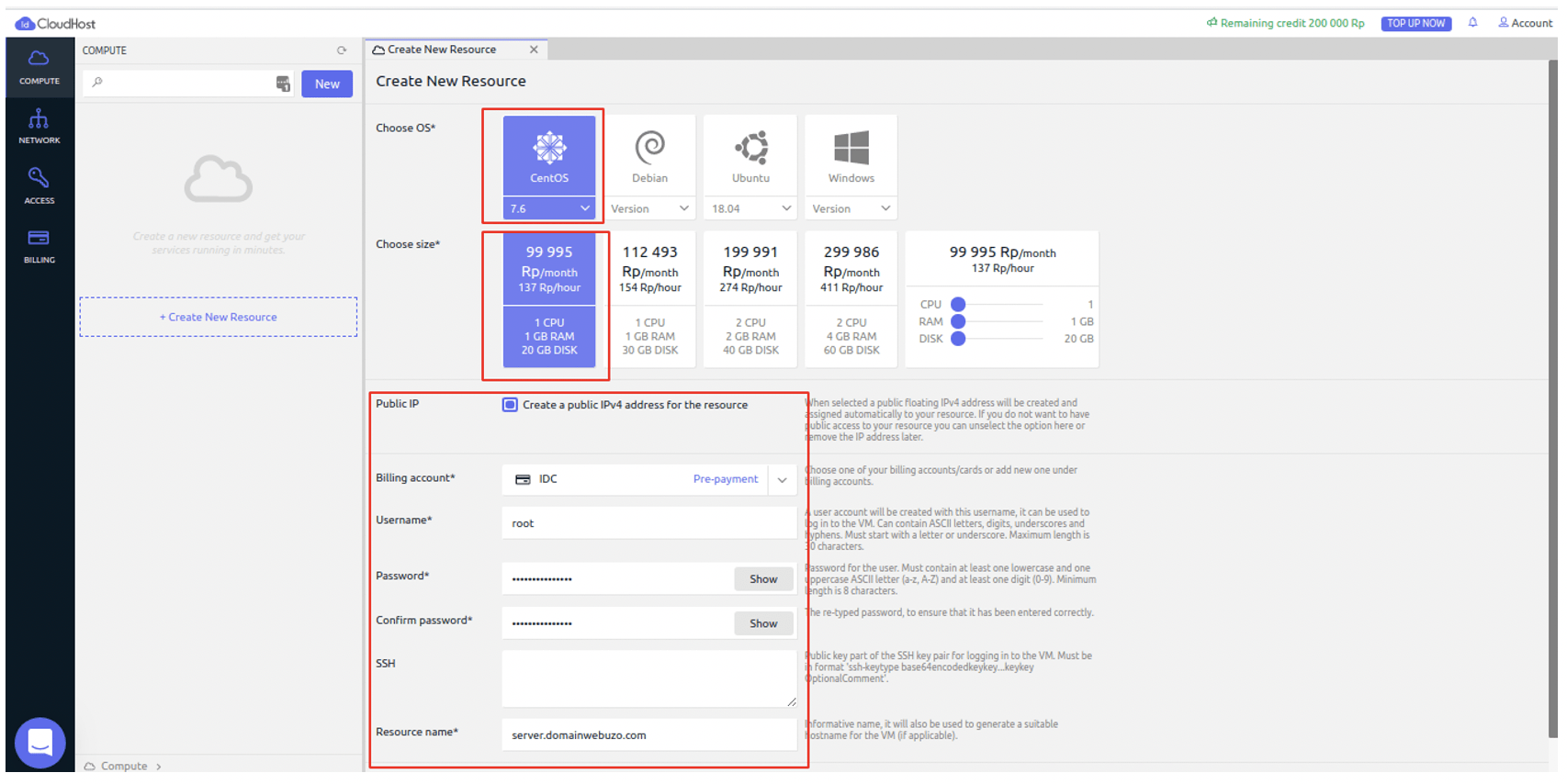The height and width of the screenshot is (784, 1567).
Task: Select the Ubuntu operating system
Action: tap(750, 155)
